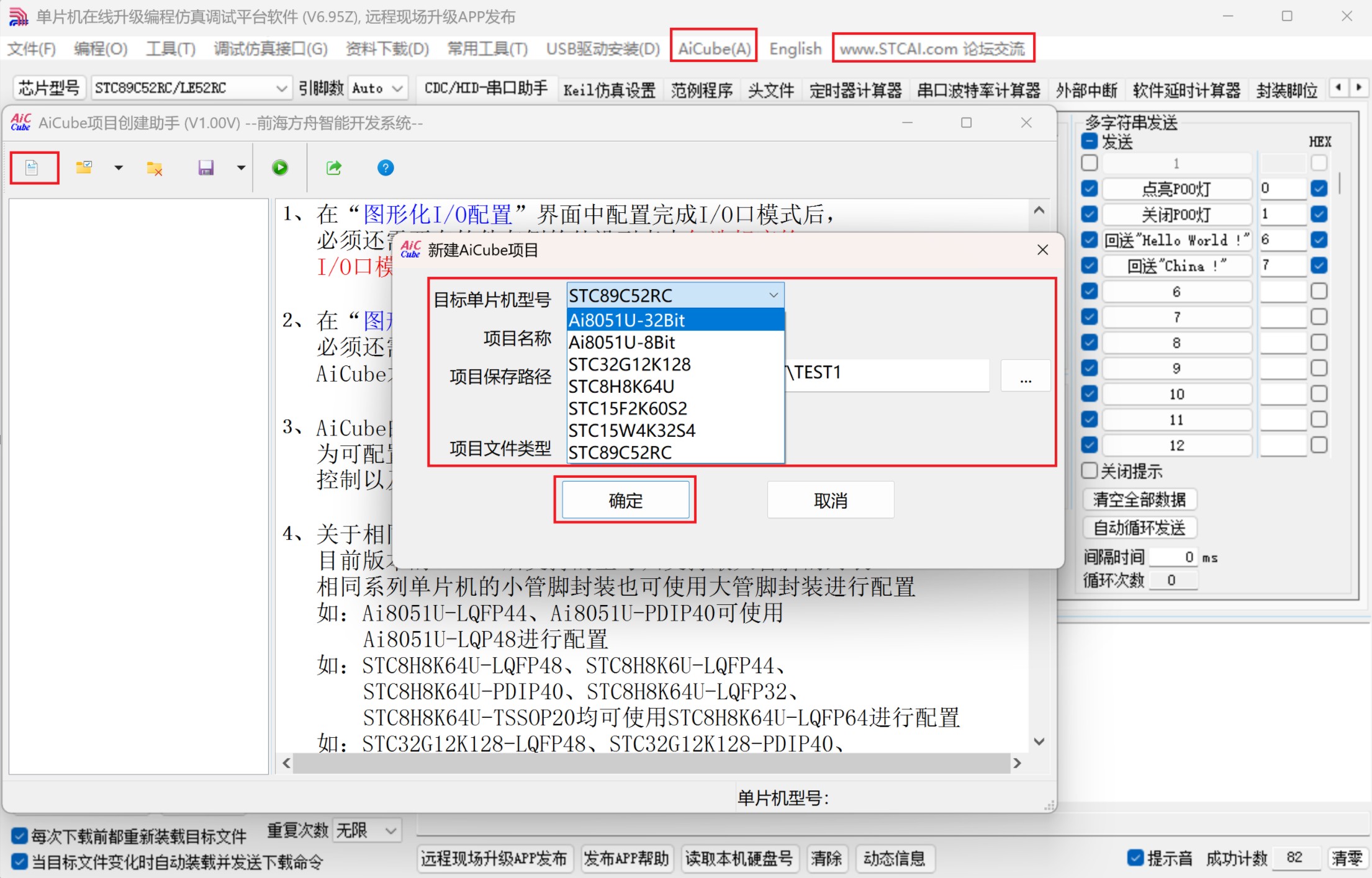Maximize the AiCube项目创建助手 window
The height and width of the screenshot is (878, 1372).
pos(967,123)
